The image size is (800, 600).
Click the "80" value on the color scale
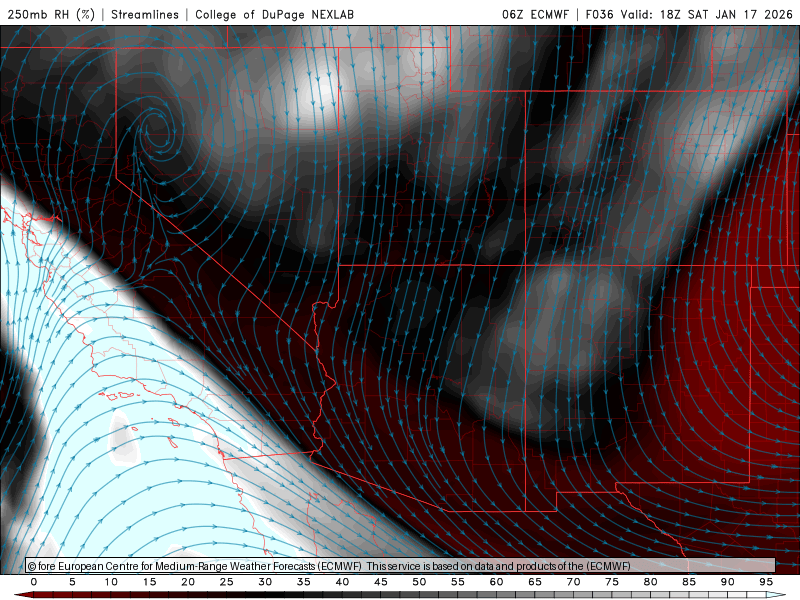(x=651, y=582)
